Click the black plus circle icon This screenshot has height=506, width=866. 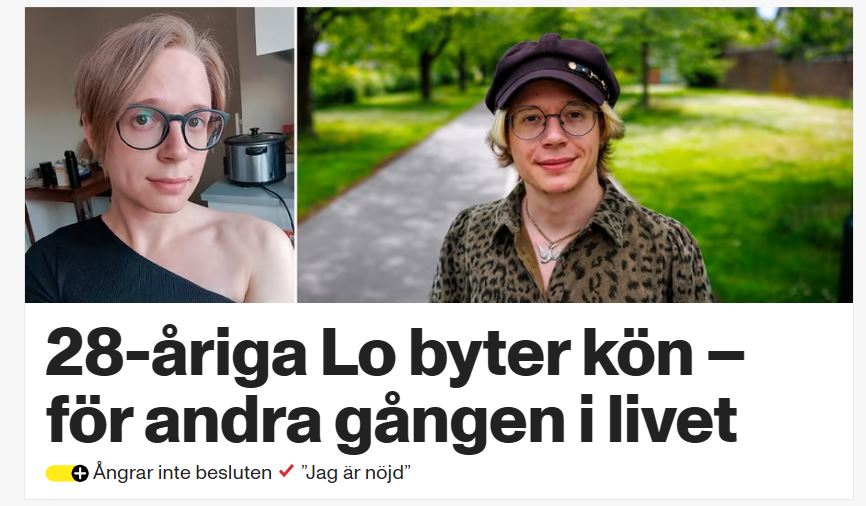click(80, 473)
